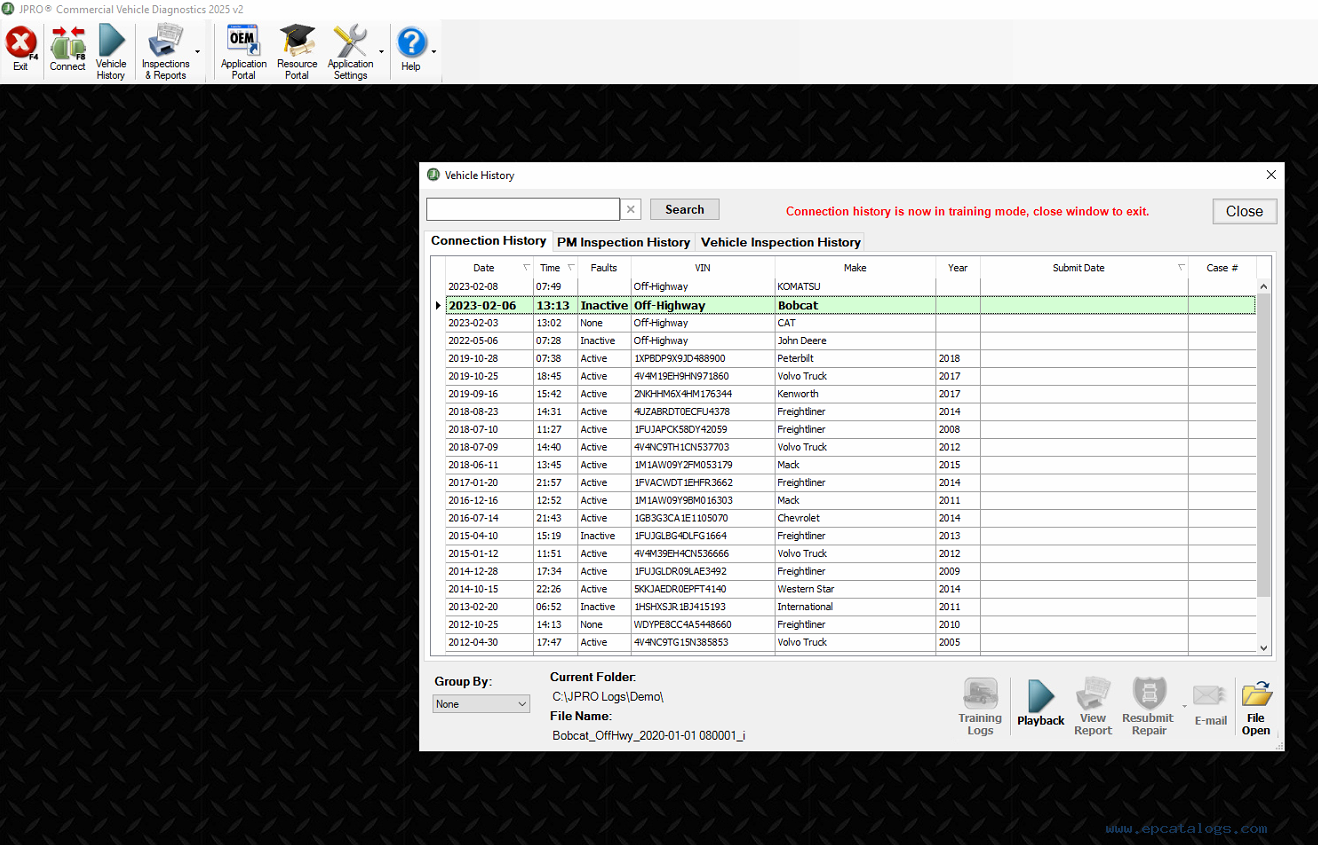Open Vehicle History from the toolbar
This screenshot has width=1318, height=845.
(111, 52)
